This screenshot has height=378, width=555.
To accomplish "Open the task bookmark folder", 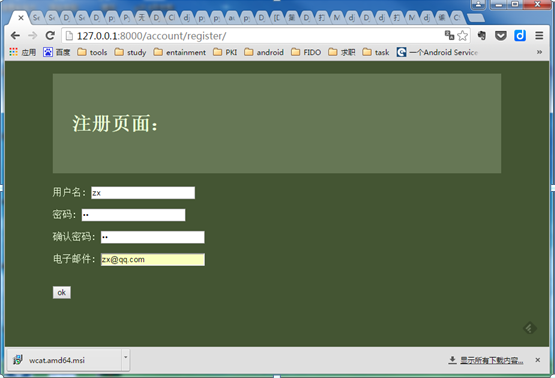I will [x=376, y=52].
